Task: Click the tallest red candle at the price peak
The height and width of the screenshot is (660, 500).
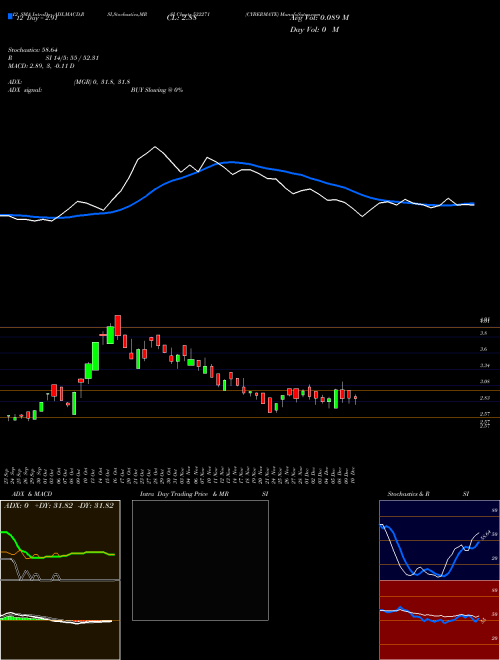Action: pos(118,325)
